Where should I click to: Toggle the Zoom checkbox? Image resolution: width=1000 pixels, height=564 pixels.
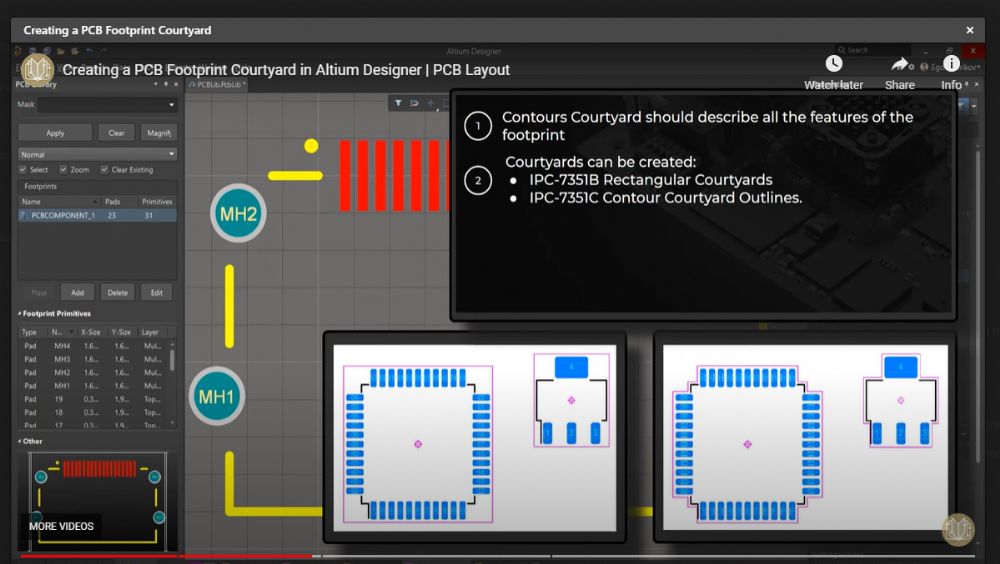coord(63,170)
